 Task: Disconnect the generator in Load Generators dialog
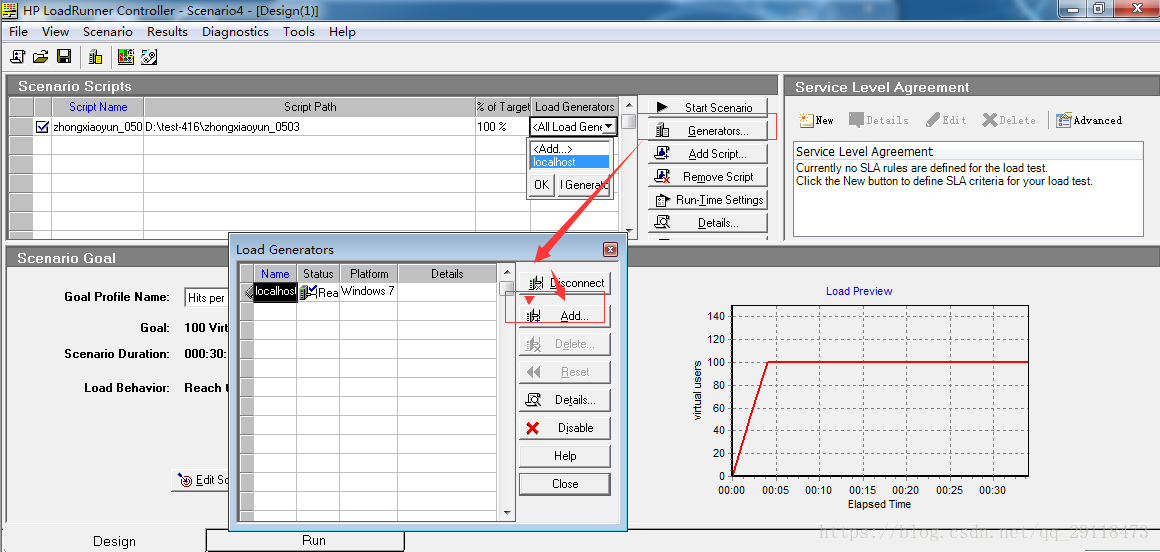click(x=565, y=283)
